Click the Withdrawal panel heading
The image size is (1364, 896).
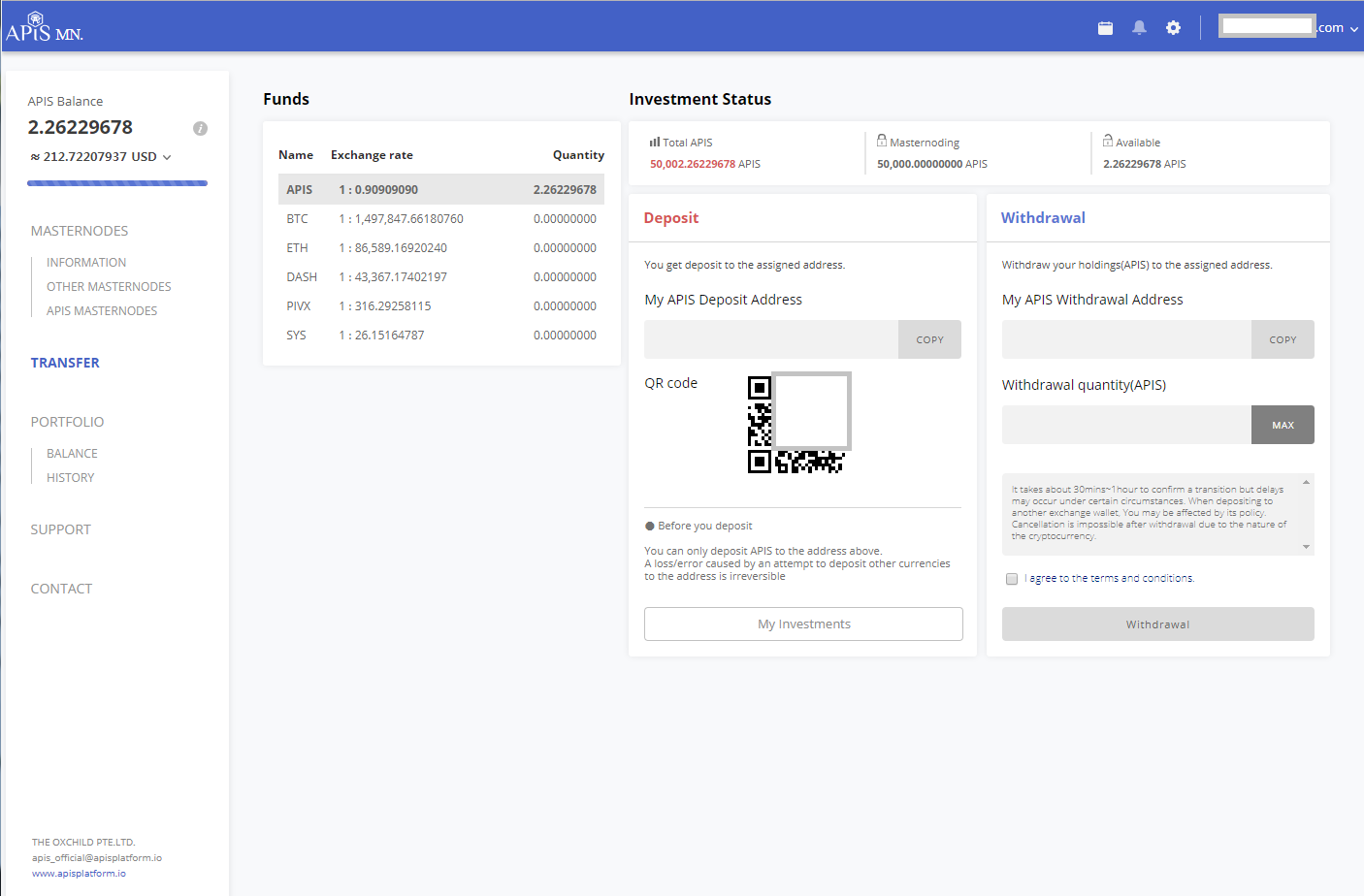pos(1043,218)
